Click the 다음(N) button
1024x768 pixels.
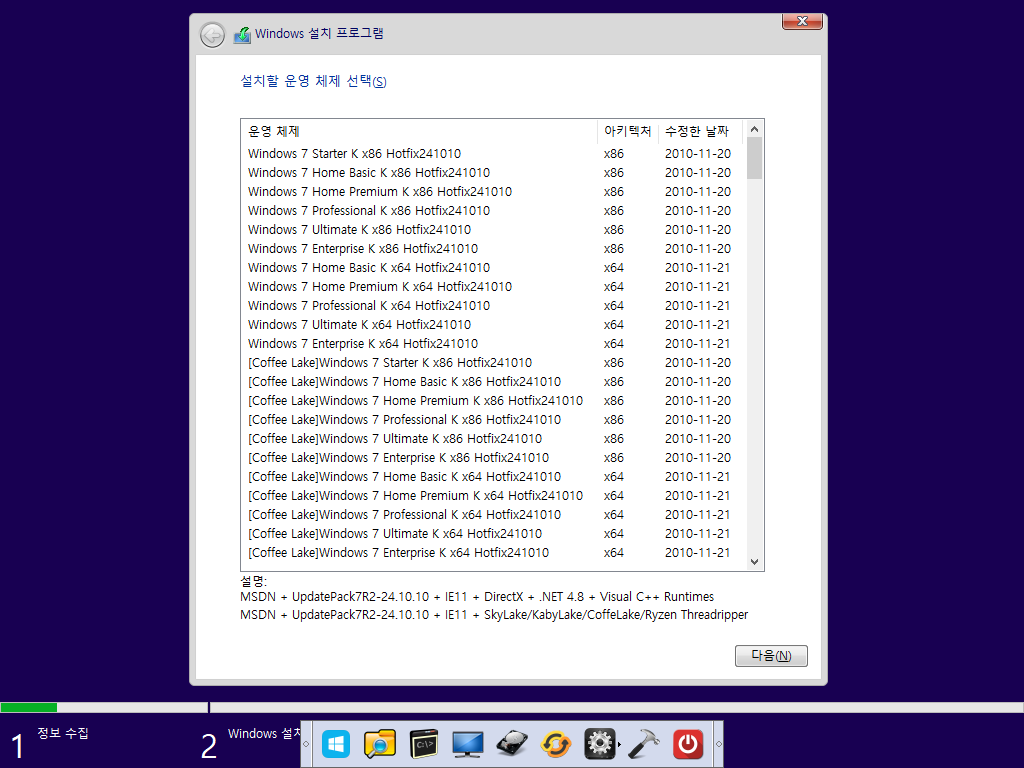pos(771,656)
